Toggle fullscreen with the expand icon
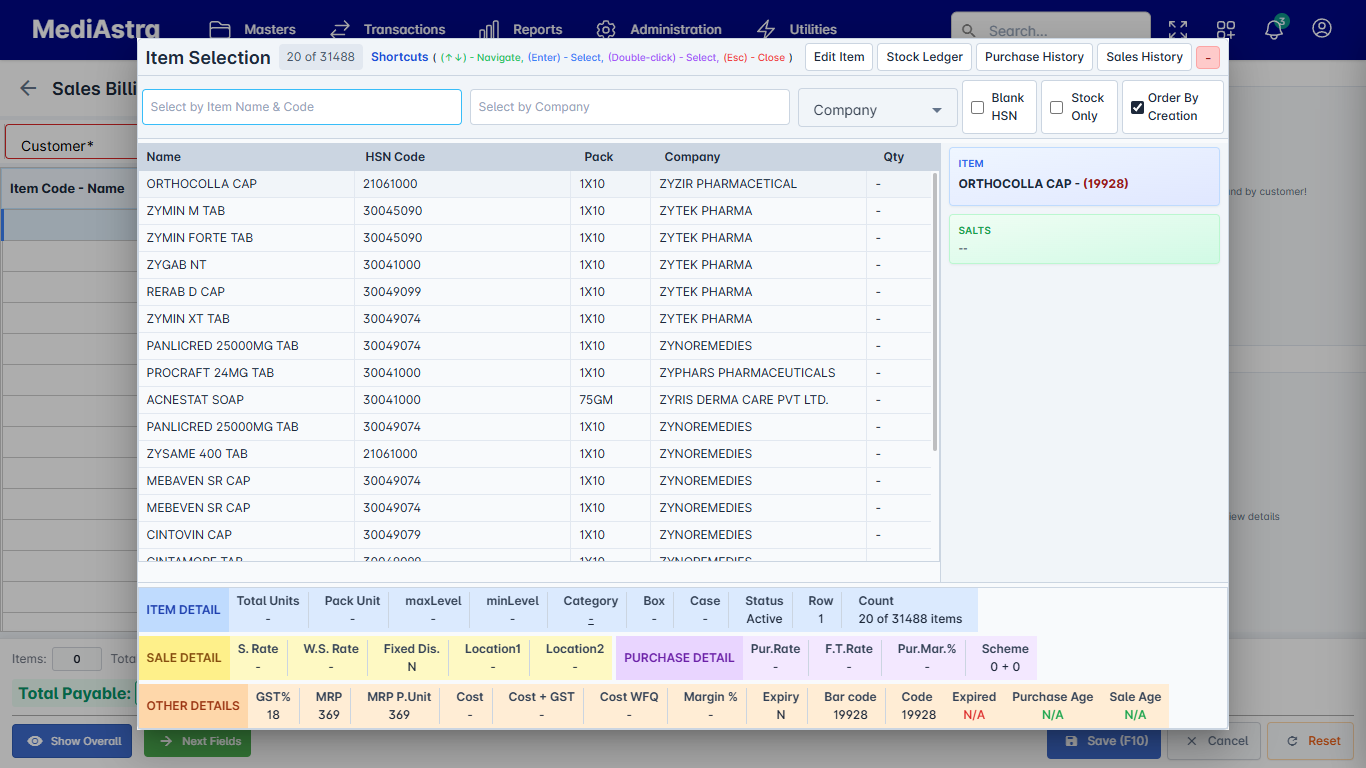Viewport: 1366px width, 768px height. tap(1178, 30)
